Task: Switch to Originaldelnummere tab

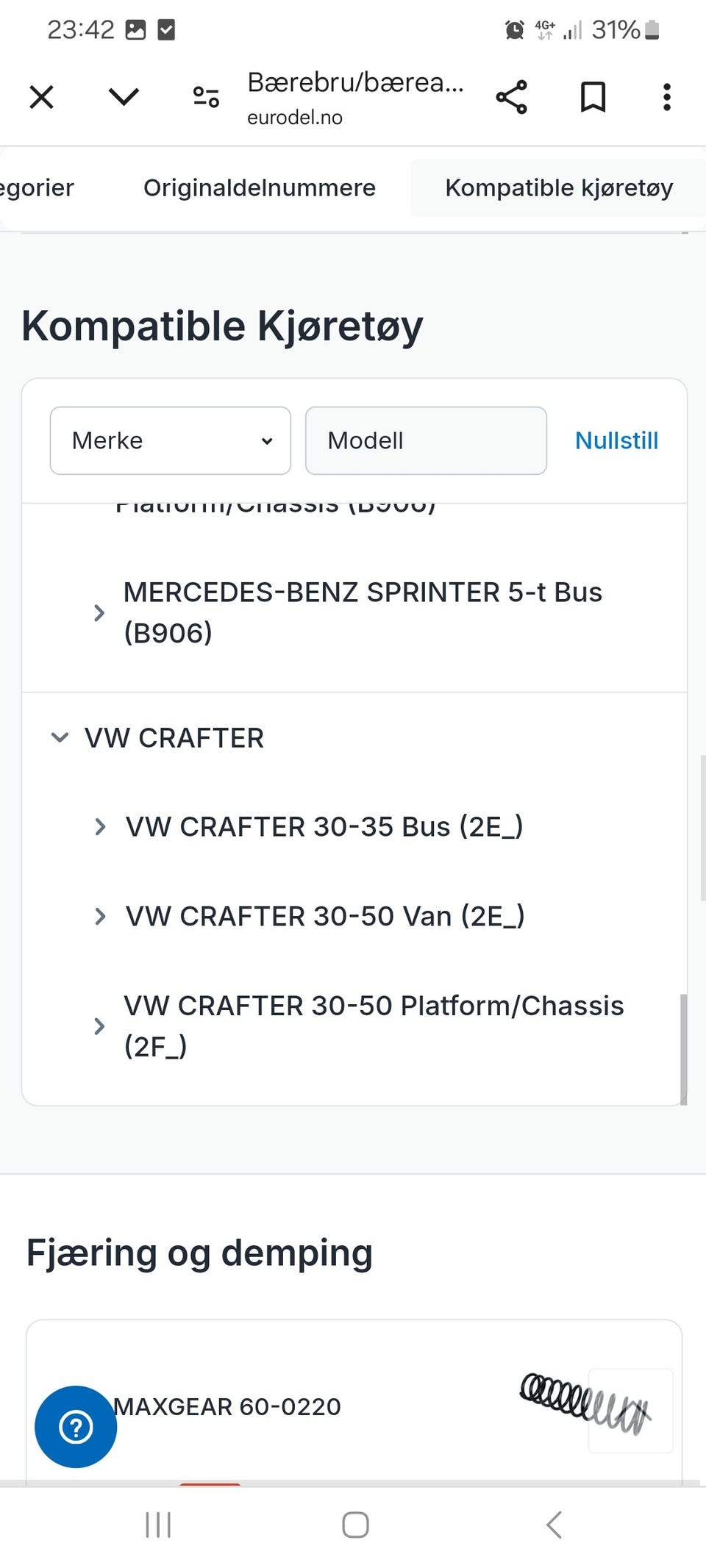Action: pyautogui.click(x=260, y=188)
